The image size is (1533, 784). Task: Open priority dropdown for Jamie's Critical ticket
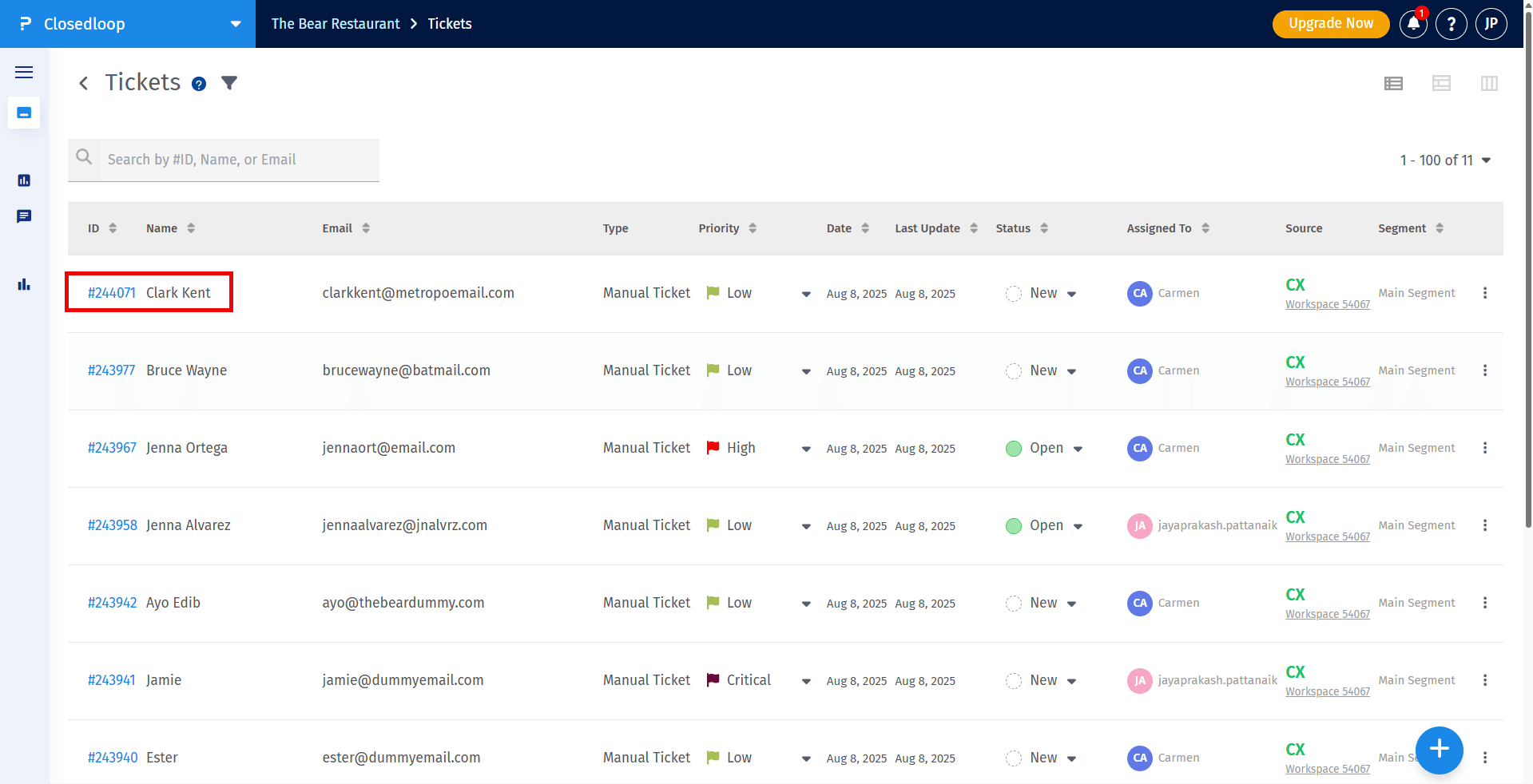pyautogui.click(x=806, y=681)
